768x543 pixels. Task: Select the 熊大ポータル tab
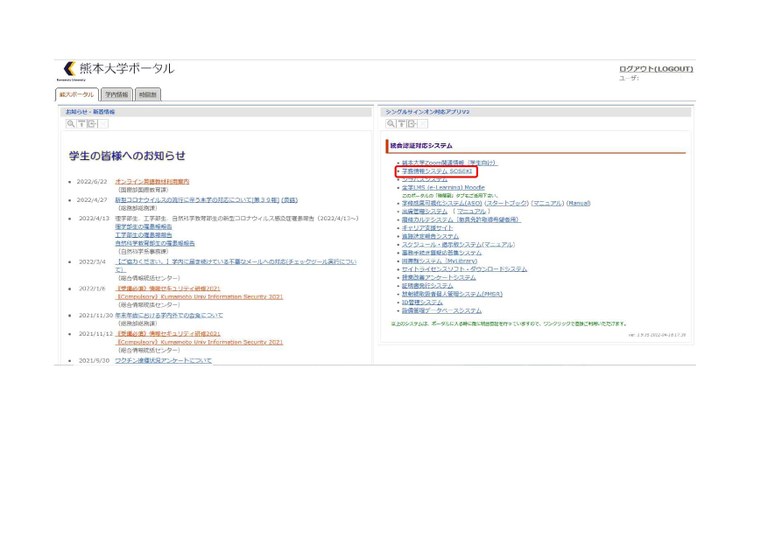point(77,94)
